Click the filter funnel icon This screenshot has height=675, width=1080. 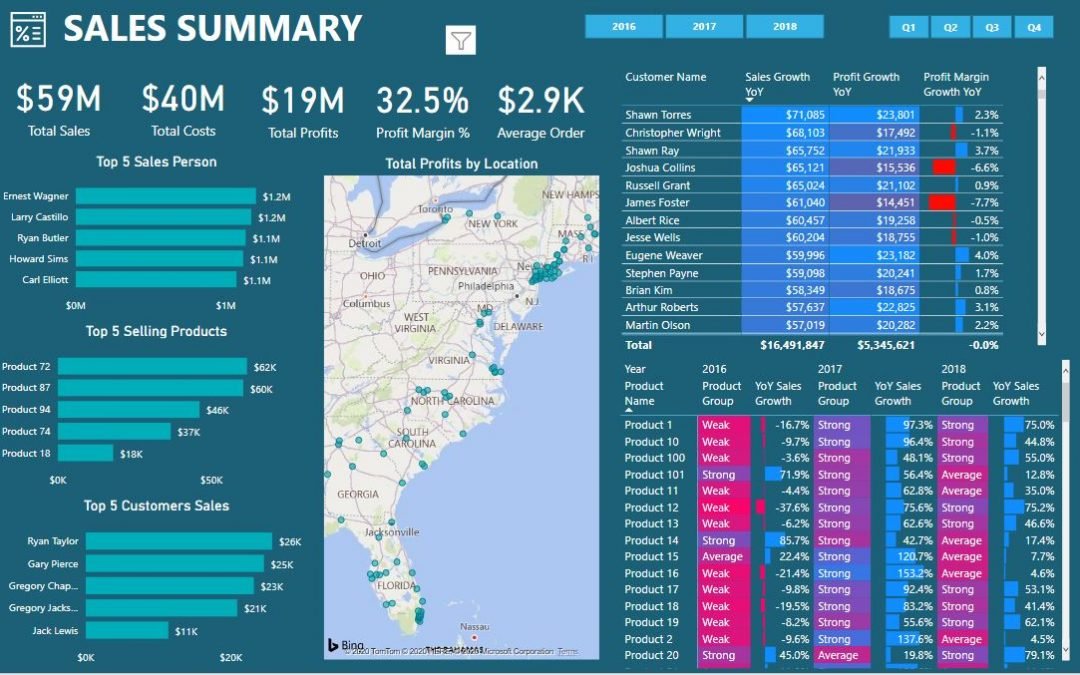(x=461, y=41)
